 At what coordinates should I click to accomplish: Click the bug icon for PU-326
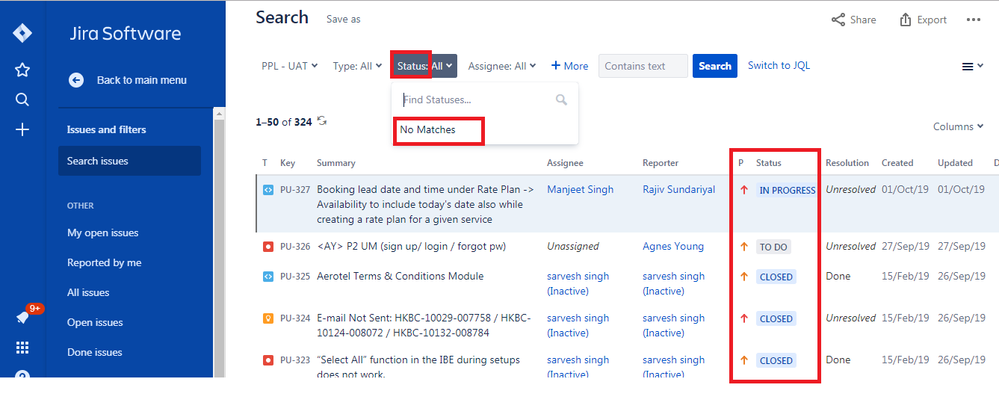click(x=268, y=246)
